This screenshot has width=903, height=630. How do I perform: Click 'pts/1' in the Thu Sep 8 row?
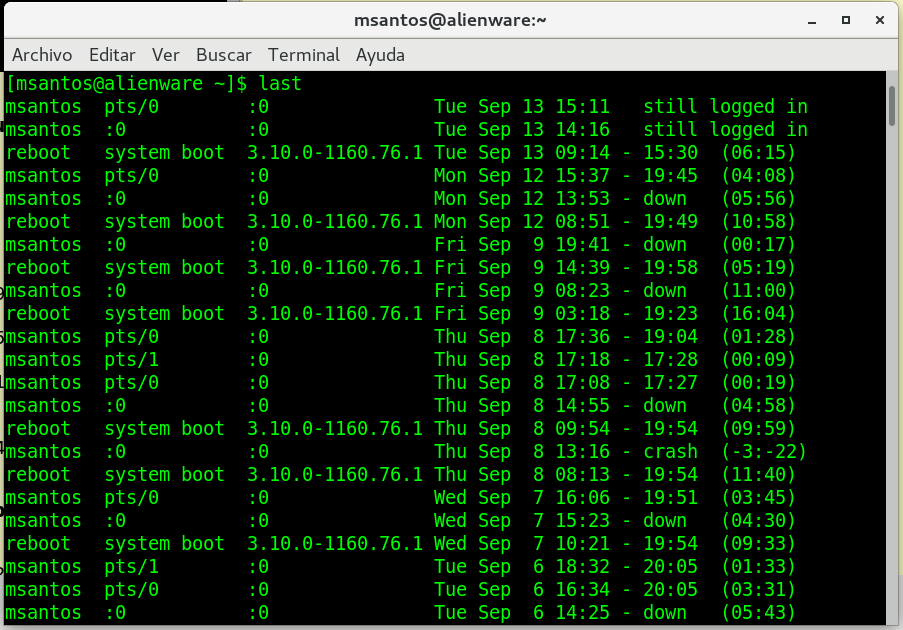tap(131, 360)
